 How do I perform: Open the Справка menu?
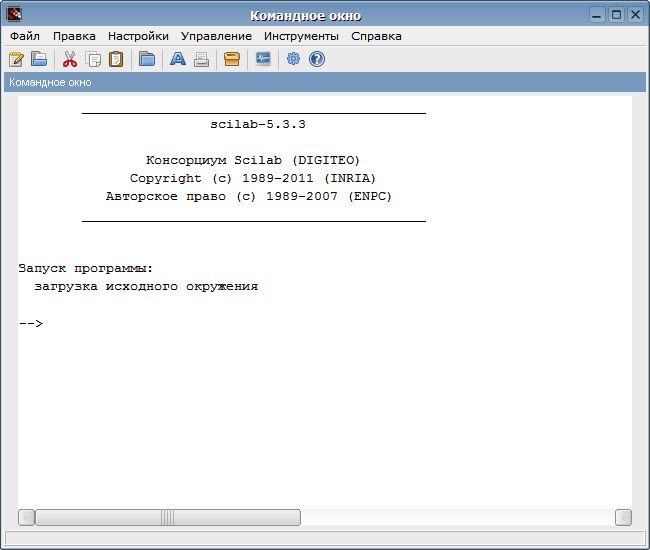click(x=376, y=36)
